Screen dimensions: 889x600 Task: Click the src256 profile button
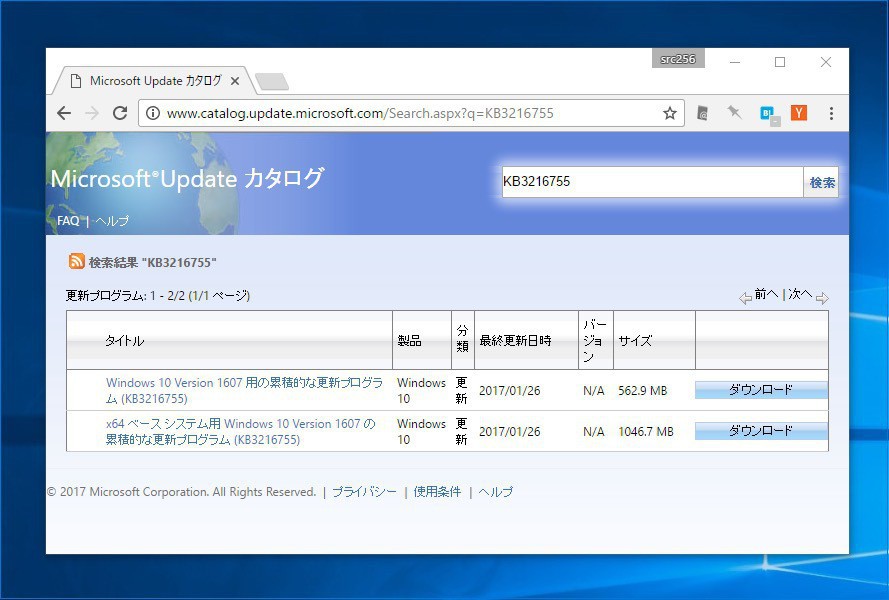[x=678, y=59]
